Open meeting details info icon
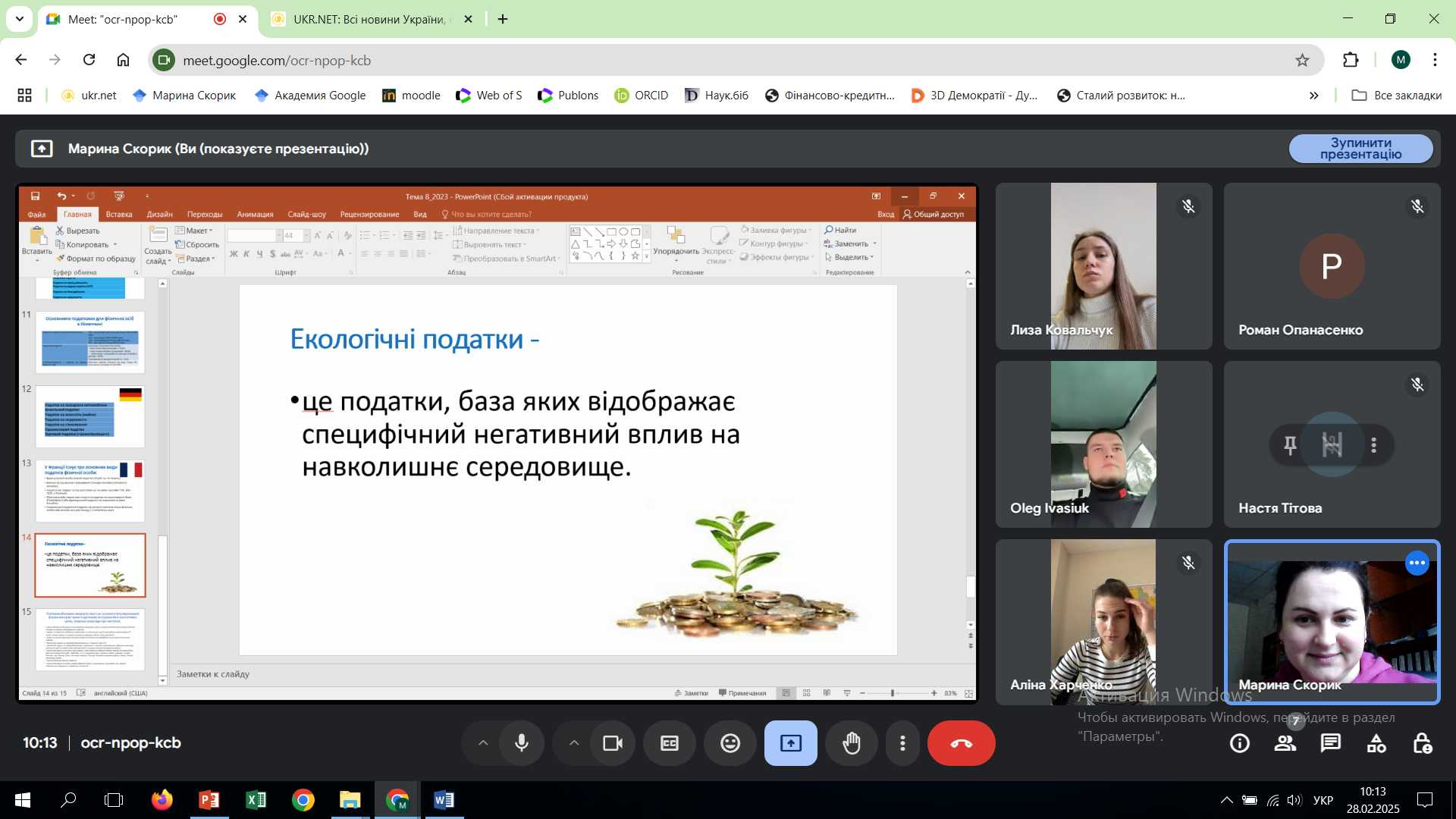The width and height of the screenshot is (1456, 819). (x=1240, y=743)
